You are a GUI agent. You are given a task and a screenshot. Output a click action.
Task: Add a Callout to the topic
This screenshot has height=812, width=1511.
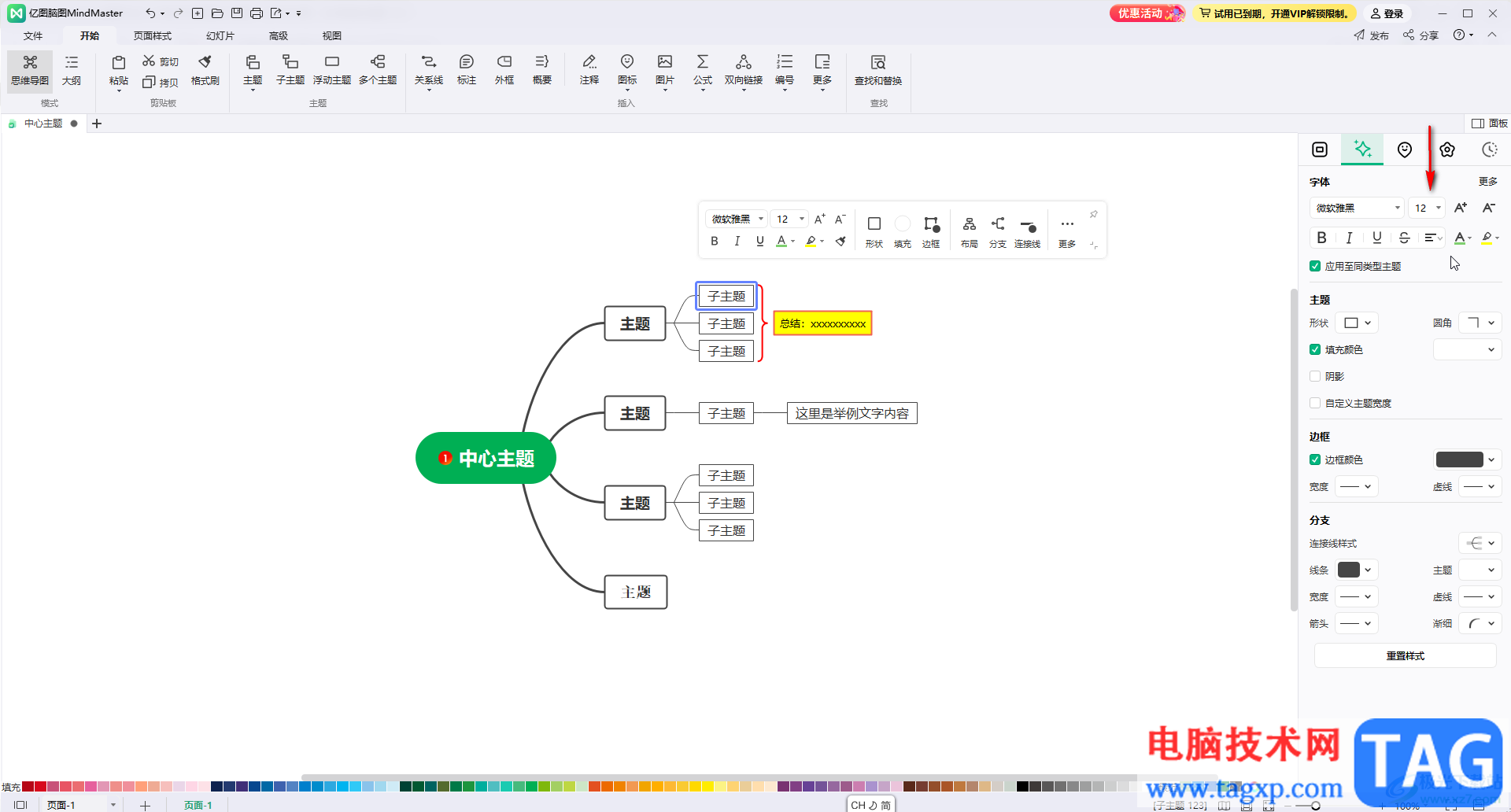[467, 71]
